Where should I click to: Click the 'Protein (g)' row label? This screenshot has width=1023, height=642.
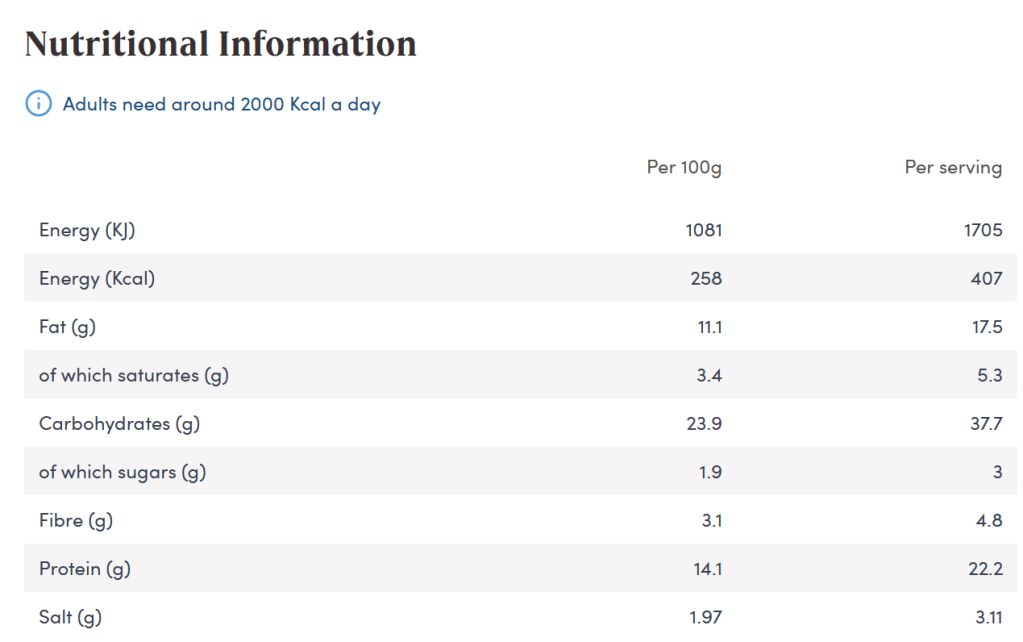click(85, 569)
